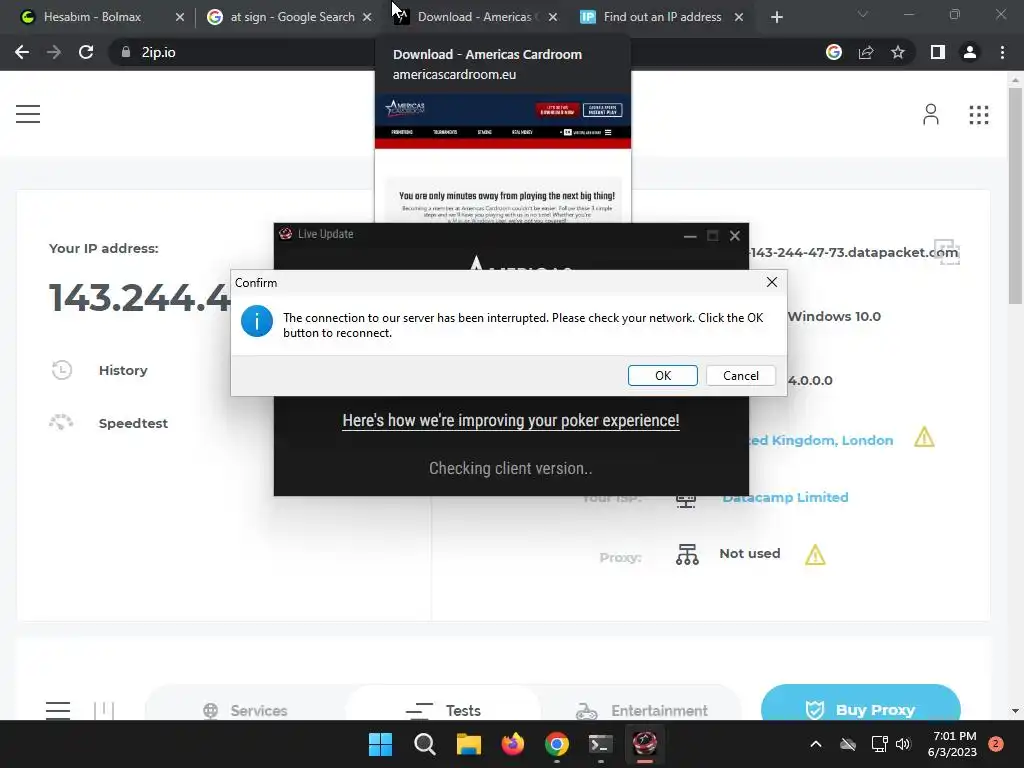Close the Find out an IP address tab
This screenshot has height=768, width=1024.
tap(739, 17)
